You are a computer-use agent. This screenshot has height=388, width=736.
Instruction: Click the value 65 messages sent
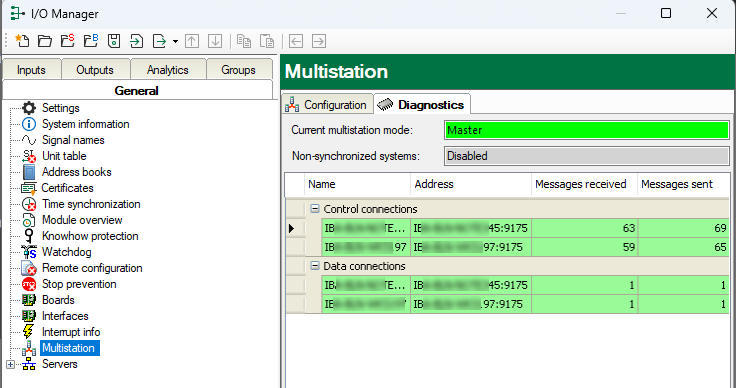tap(721, 247)
